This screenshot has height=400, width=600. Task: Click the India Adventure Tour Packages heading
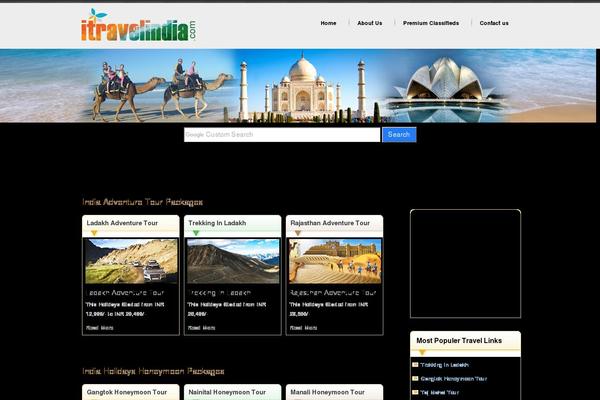[x=142, y=202]
